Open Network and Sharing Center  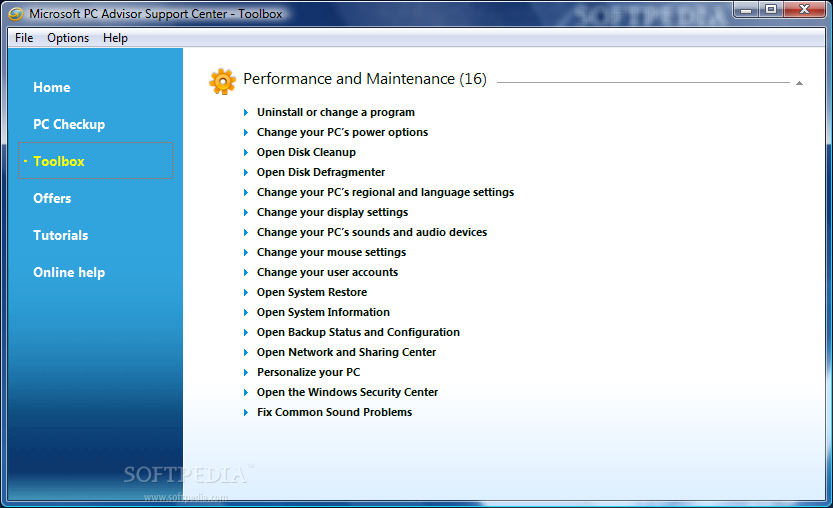tap(346, 352)
